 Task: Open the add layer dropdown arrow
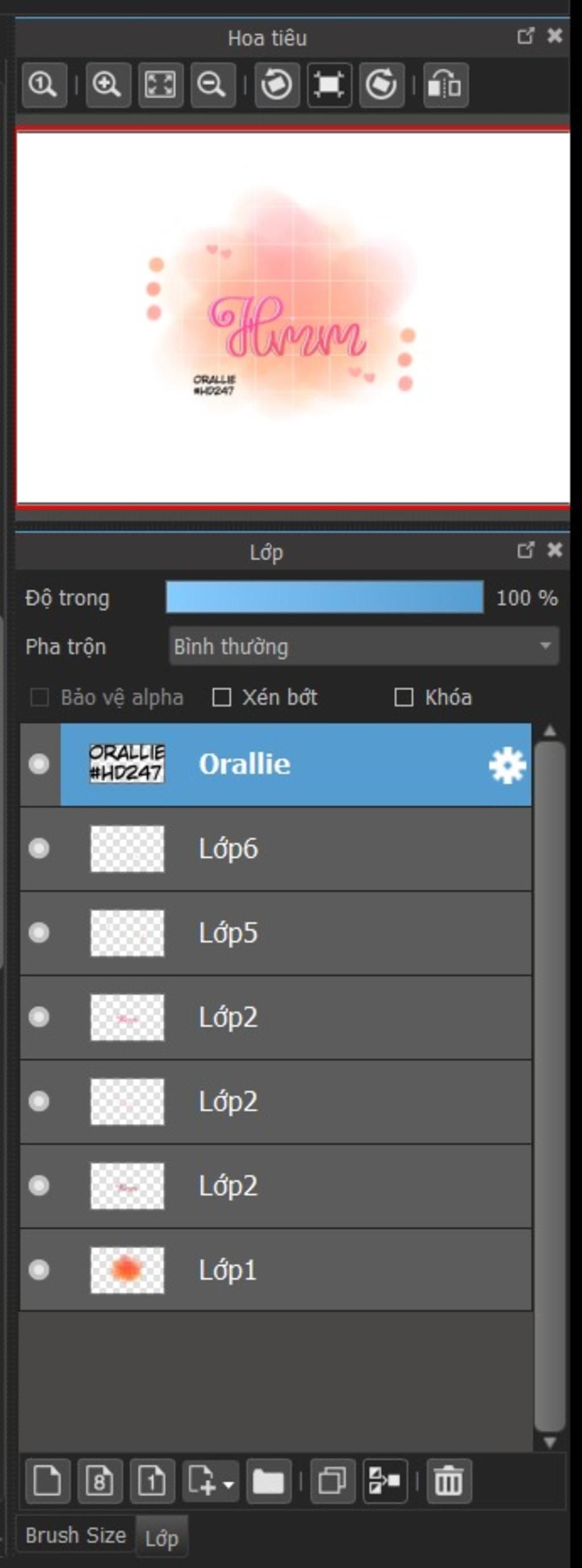229,1485
